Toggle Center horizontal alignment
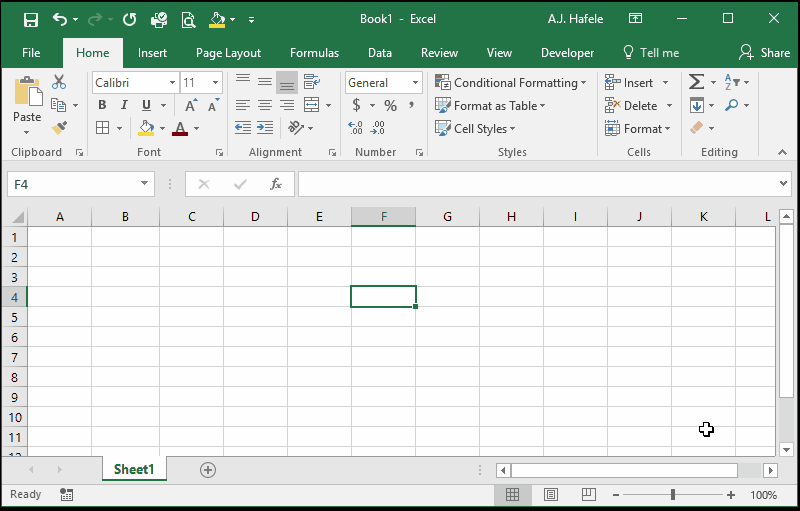 [265, 105]
